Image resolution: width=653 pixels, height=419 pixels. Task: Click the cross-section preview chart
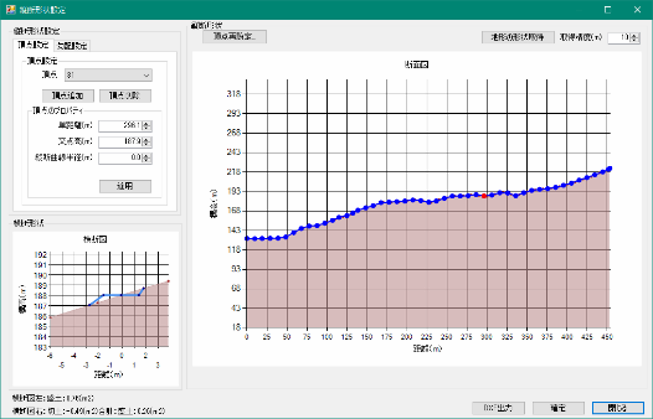point(96,309)
